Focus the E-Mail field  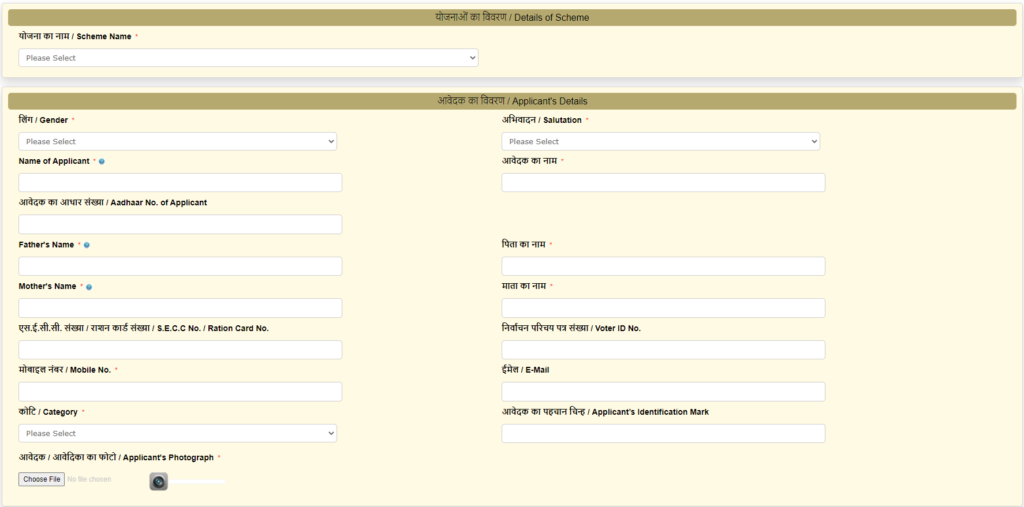click(x=664, y=391)
